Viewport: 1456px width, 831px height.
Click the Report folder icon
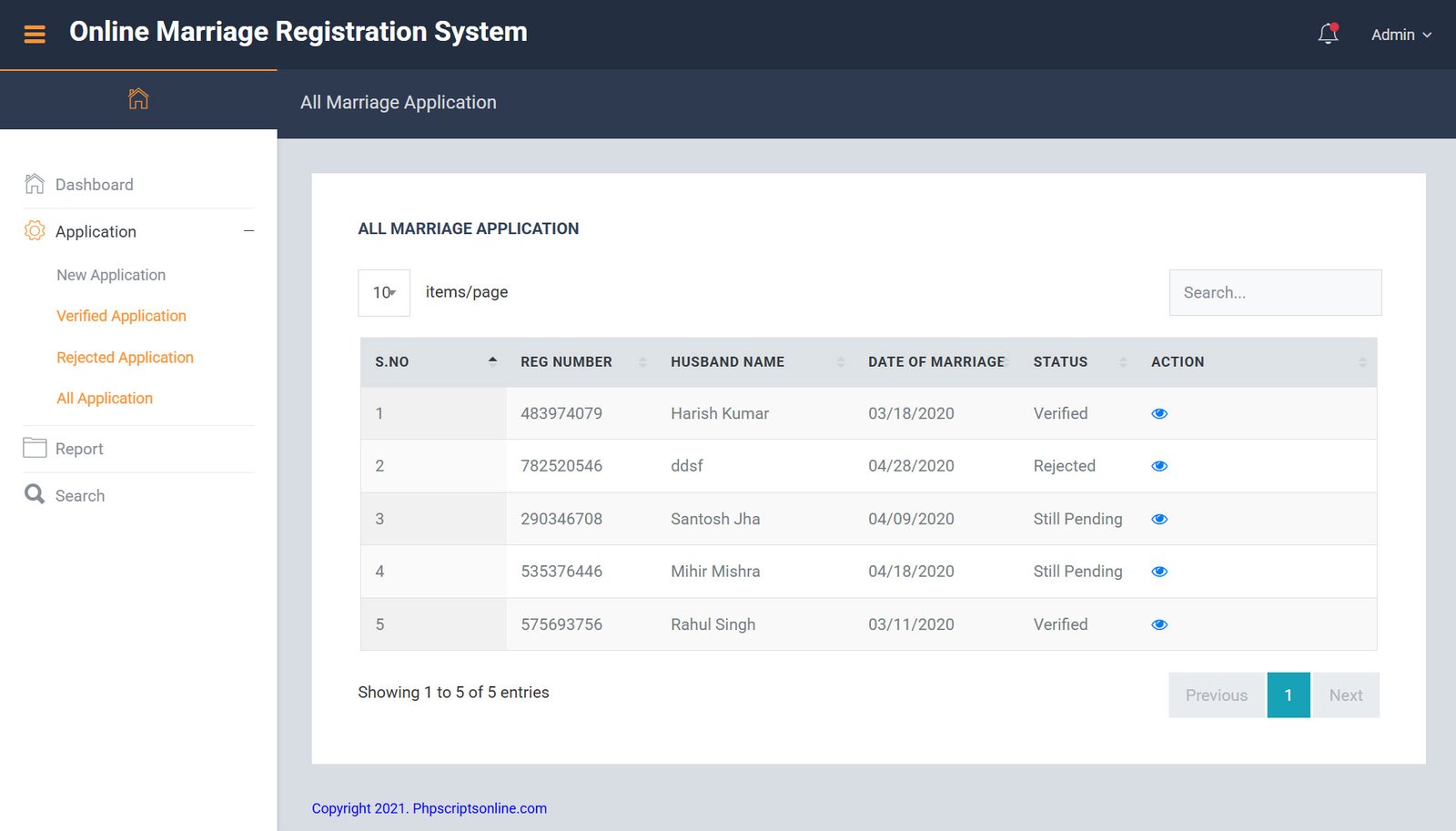pyautogui.click(x=35, y=448)
